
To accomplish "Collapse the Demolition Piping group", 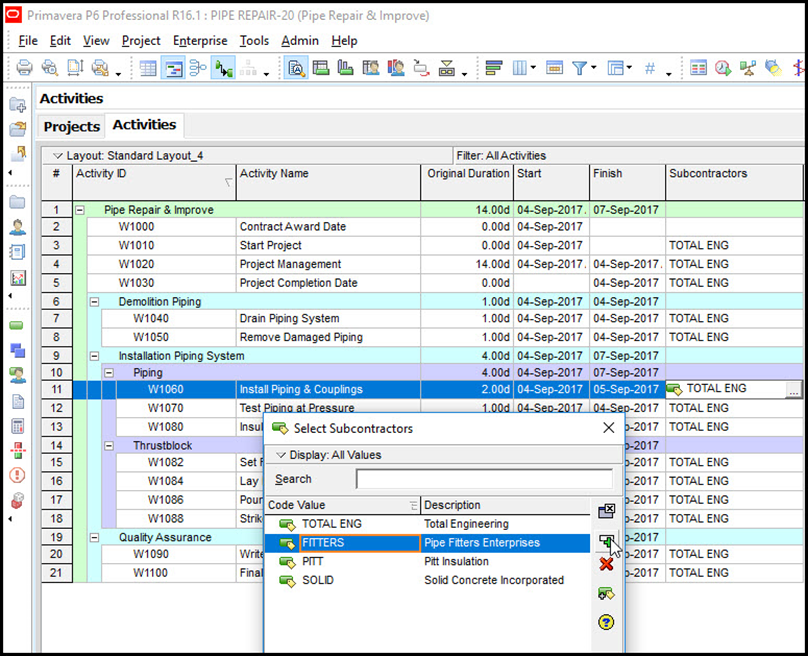I will (95, 301).
